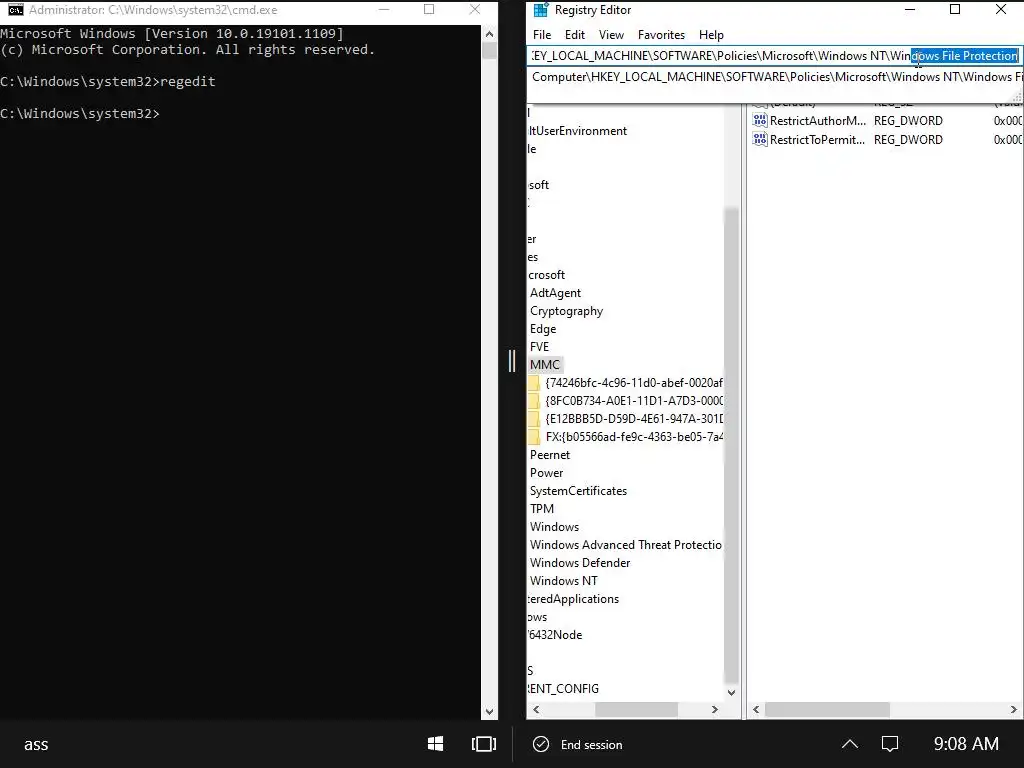
Task: Click the tree pane scroll left arrow
Action: 536,709
